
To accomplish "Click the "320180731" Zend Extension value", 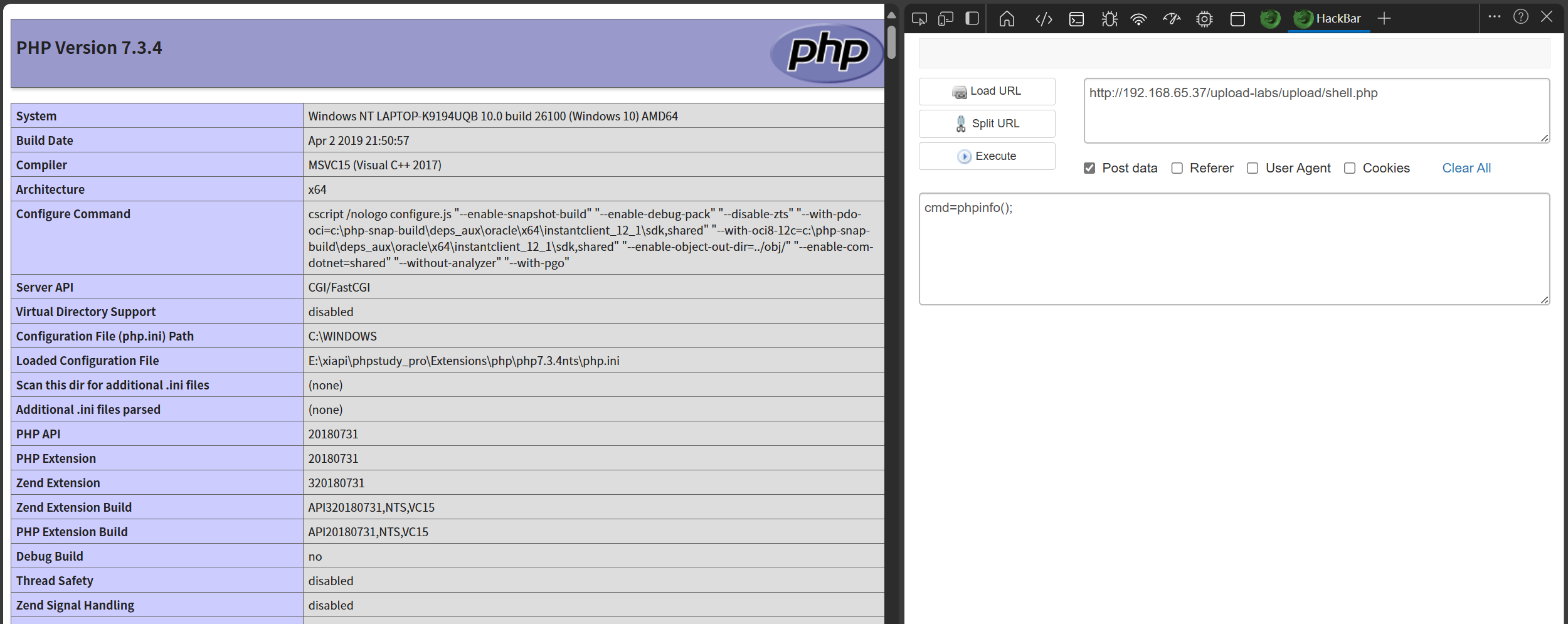I will point(336,483).
